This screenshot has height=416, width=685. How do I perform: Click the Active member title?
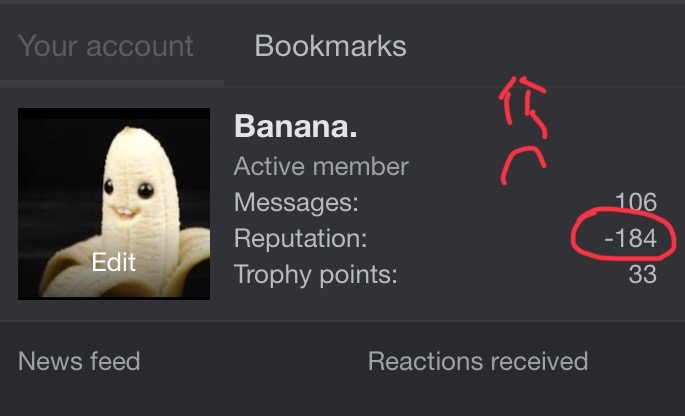321,166
